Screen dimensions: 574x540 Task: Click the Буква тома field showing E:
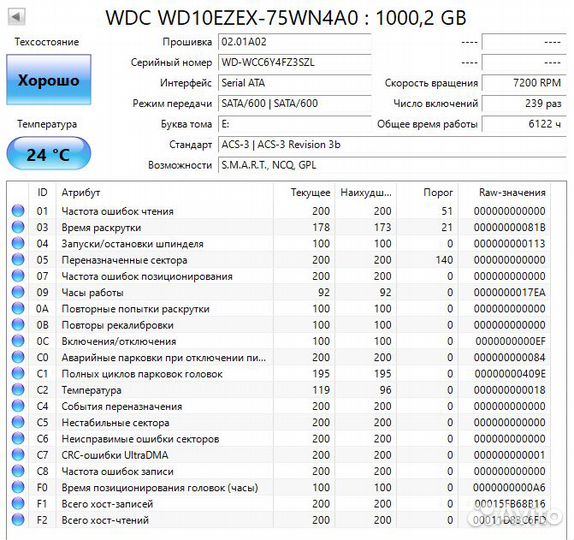[295, 124]
